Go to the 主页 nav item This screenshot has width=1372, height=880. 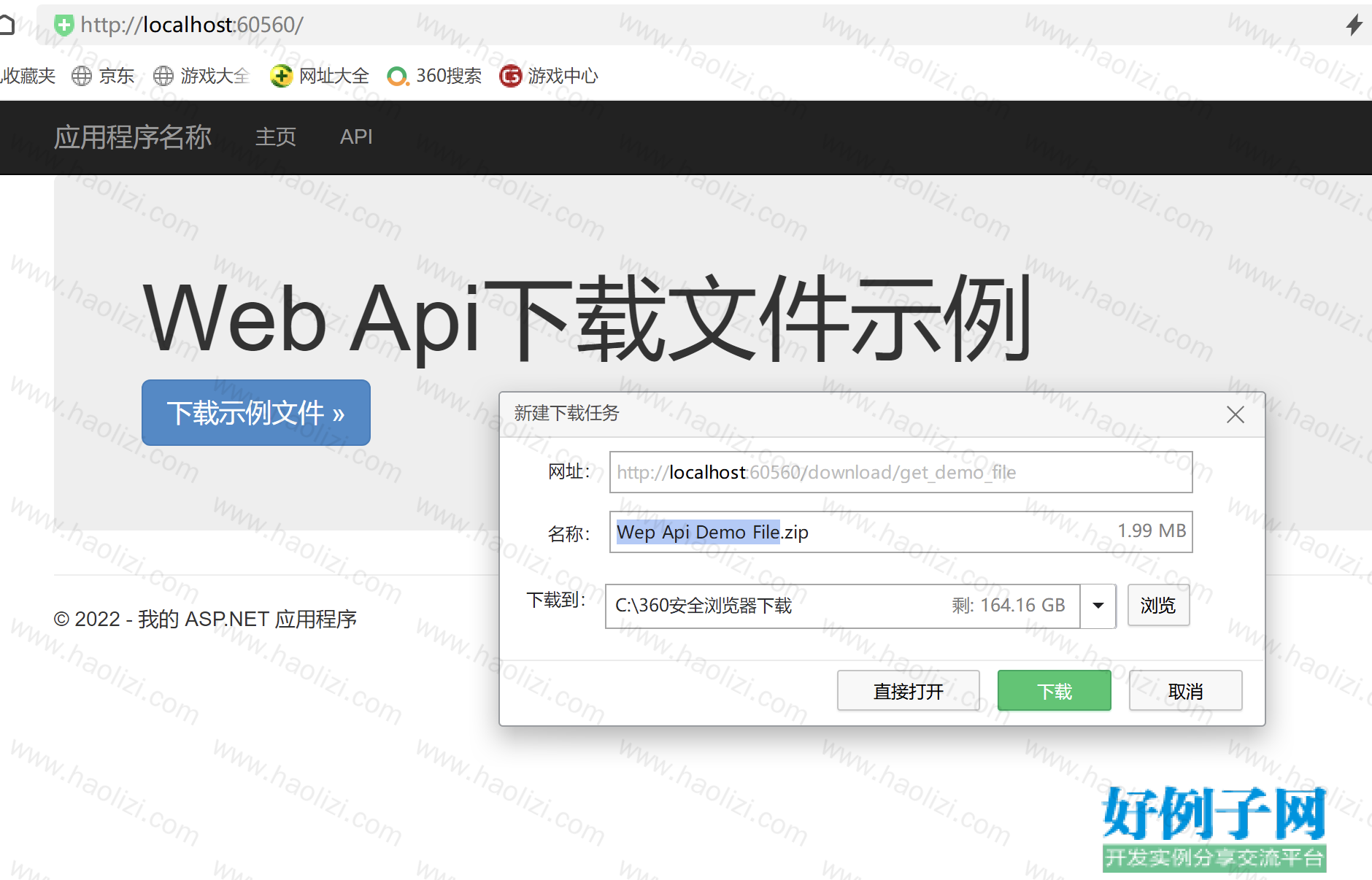(276, 137)
